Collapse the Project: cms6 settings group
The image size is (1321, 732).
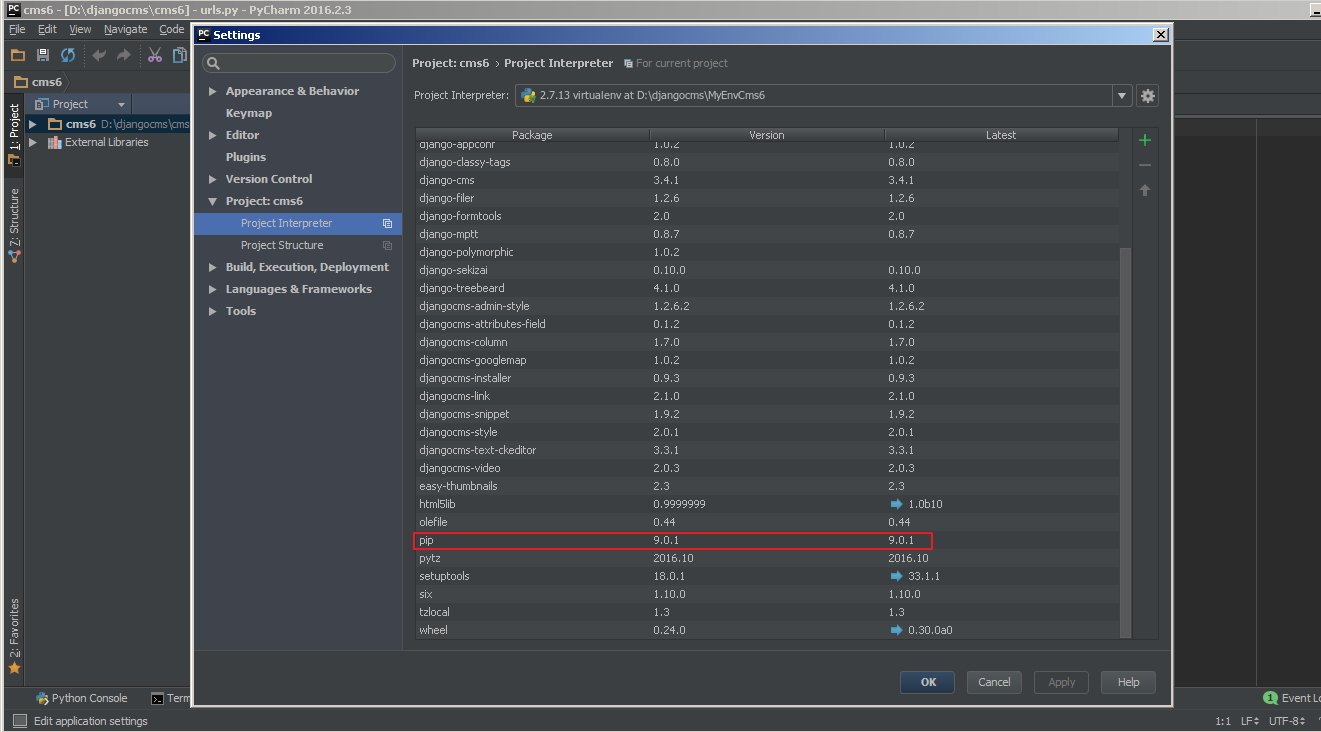212,201
